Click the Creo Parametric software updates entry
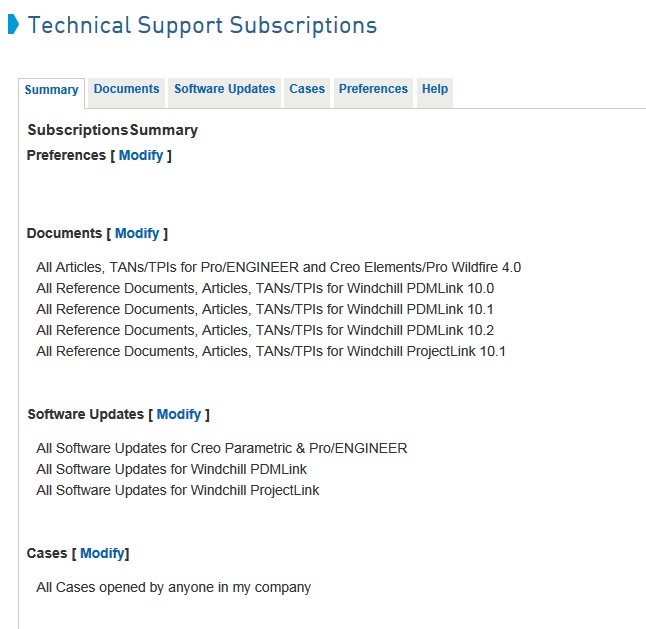 click(x=222, y=448)
